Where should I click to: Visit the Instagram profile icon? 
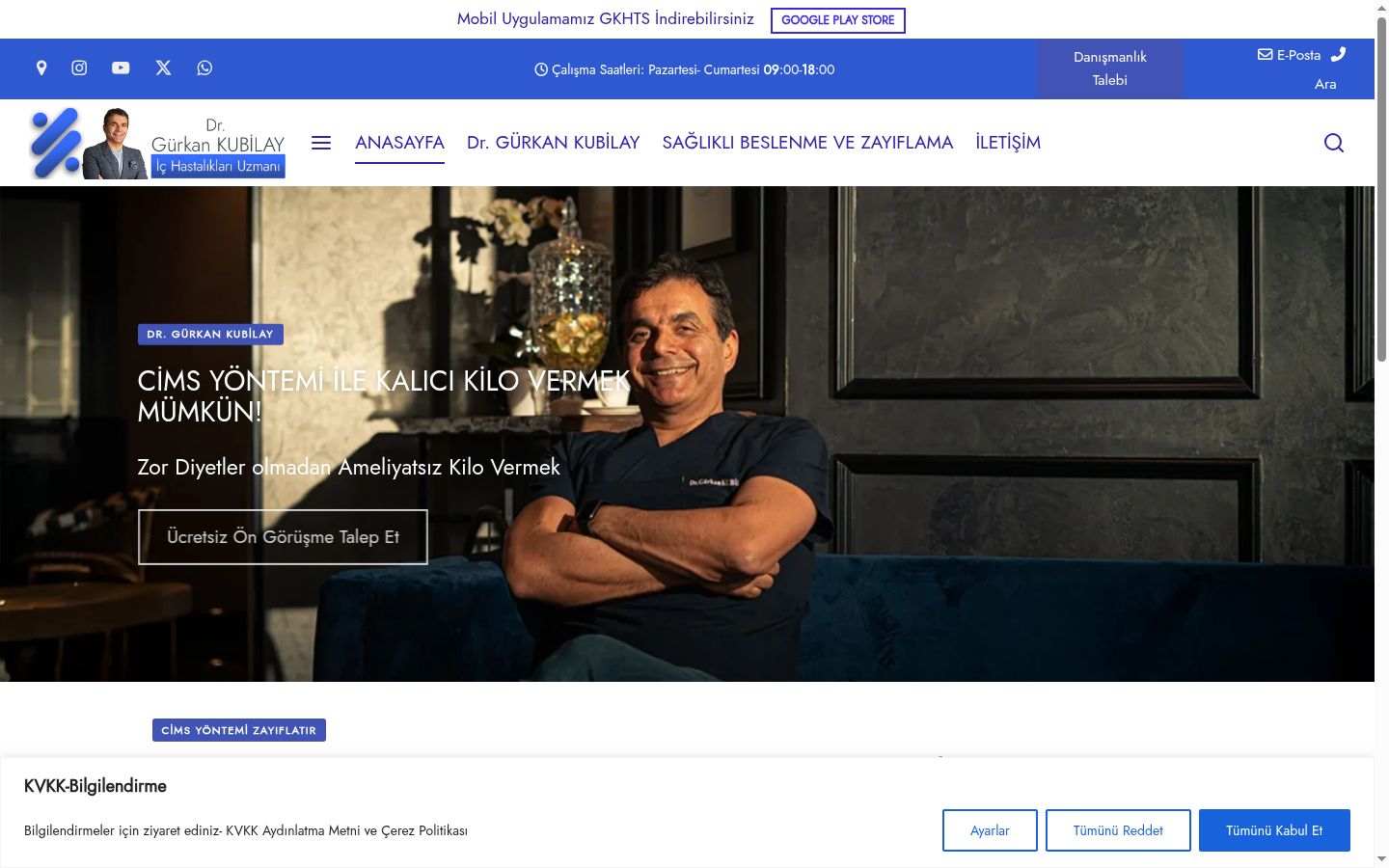pos(79,68)
